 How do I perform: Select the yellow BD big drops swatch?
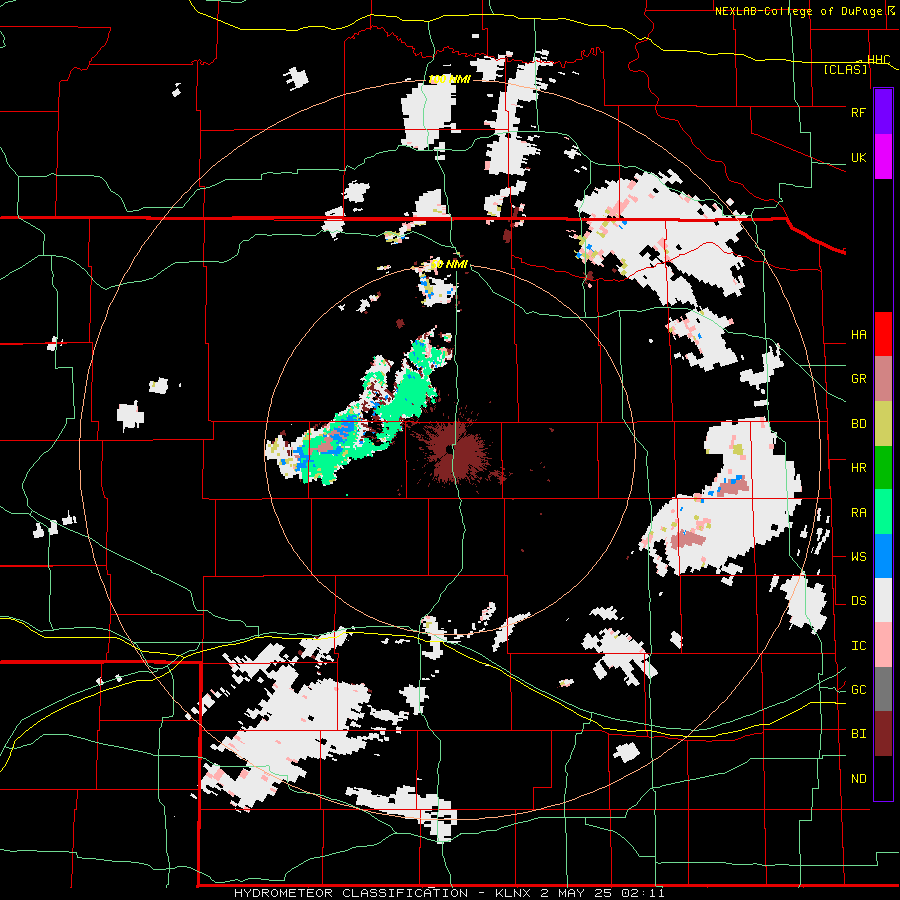883,424
